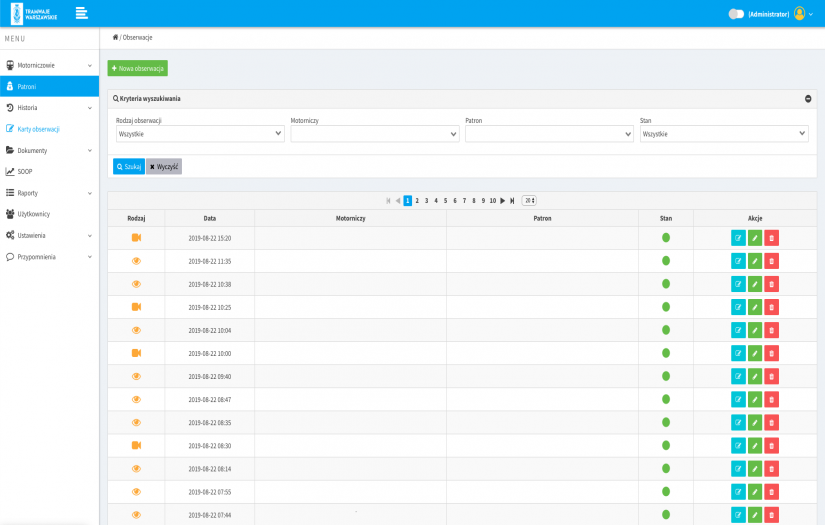This screenshot has width=825, height=525.
Task: Go to next page using the arrow icon
Action: click(503, 201)
